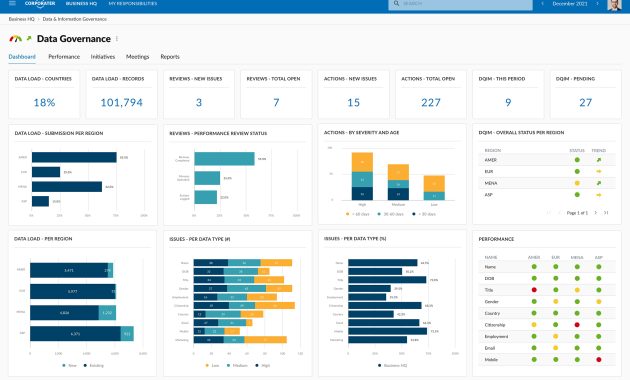Open the user profile avatar
This screenshot has width=630, height=380.
(x=614, y=4)
